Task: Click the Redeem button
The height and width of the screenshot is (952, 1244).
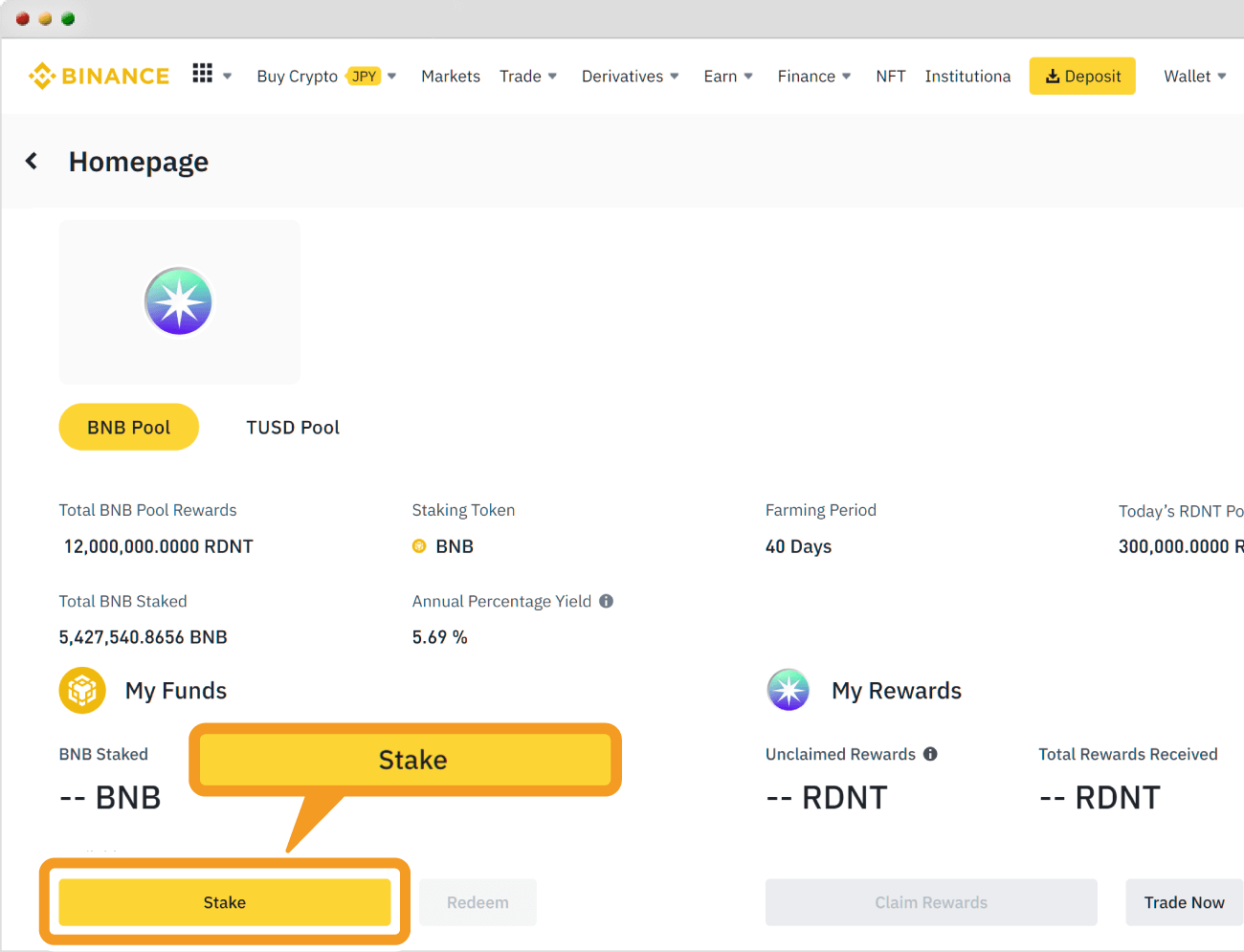Action: pos(478,902)
